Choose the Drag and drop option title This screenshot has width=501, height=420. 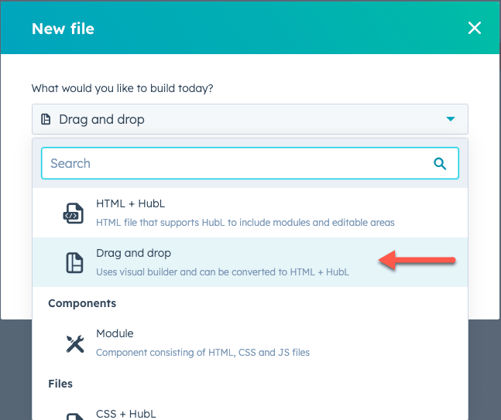coord(133,253)
